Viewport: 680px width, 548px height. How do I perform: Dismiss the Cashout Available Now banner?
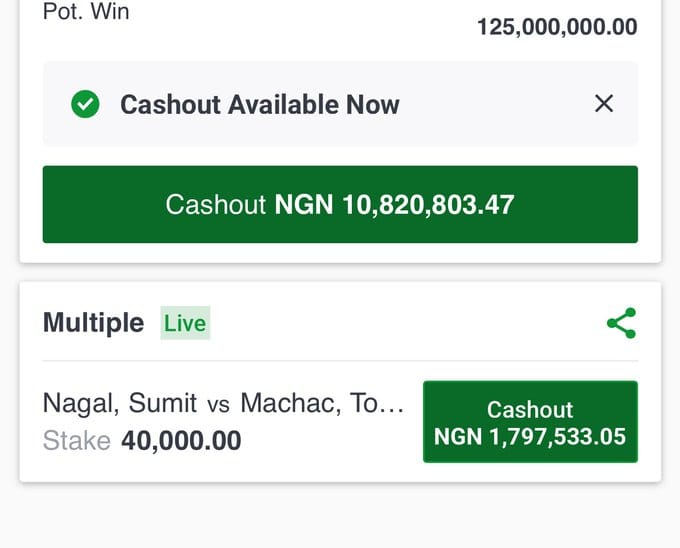(604, 104)
